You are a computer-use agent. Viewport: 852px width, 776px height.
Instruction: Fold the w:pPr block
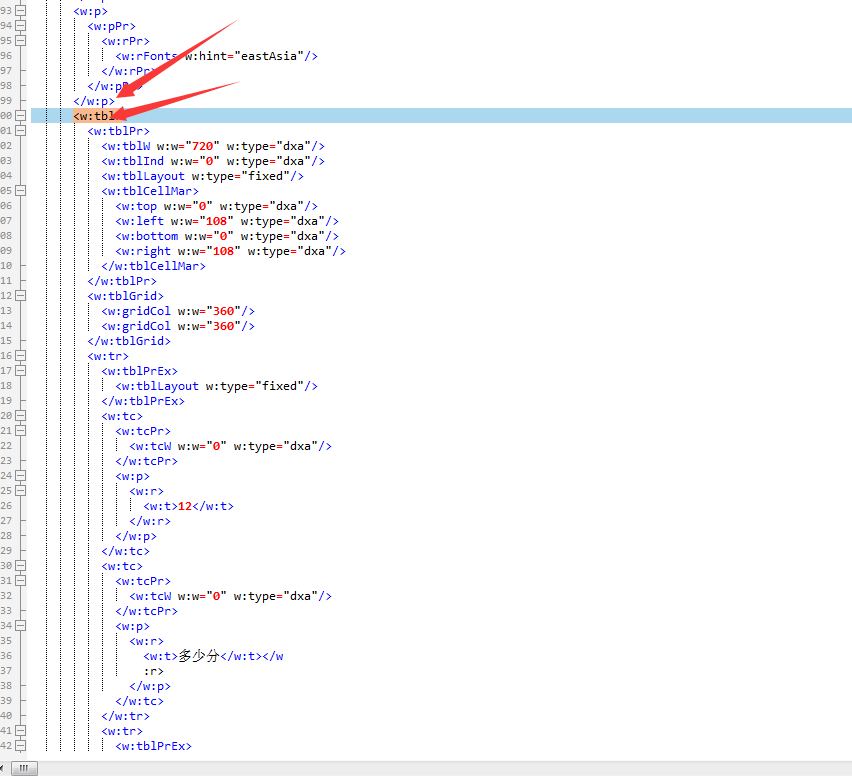point(20,26)
